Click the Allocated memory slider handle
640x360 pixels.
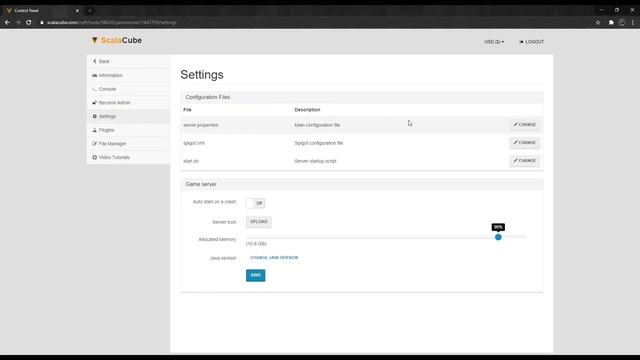498,237
